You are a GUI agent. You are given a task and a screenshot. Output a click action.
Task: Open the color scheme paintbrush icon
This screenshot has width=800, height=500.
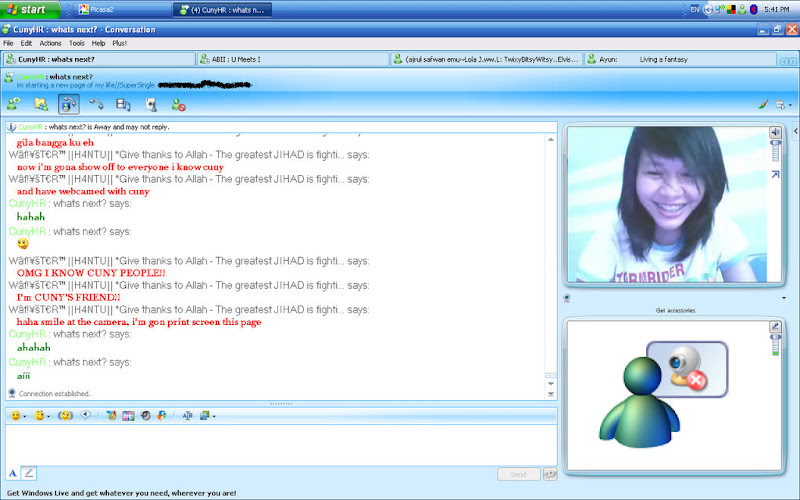click(763, 104)
